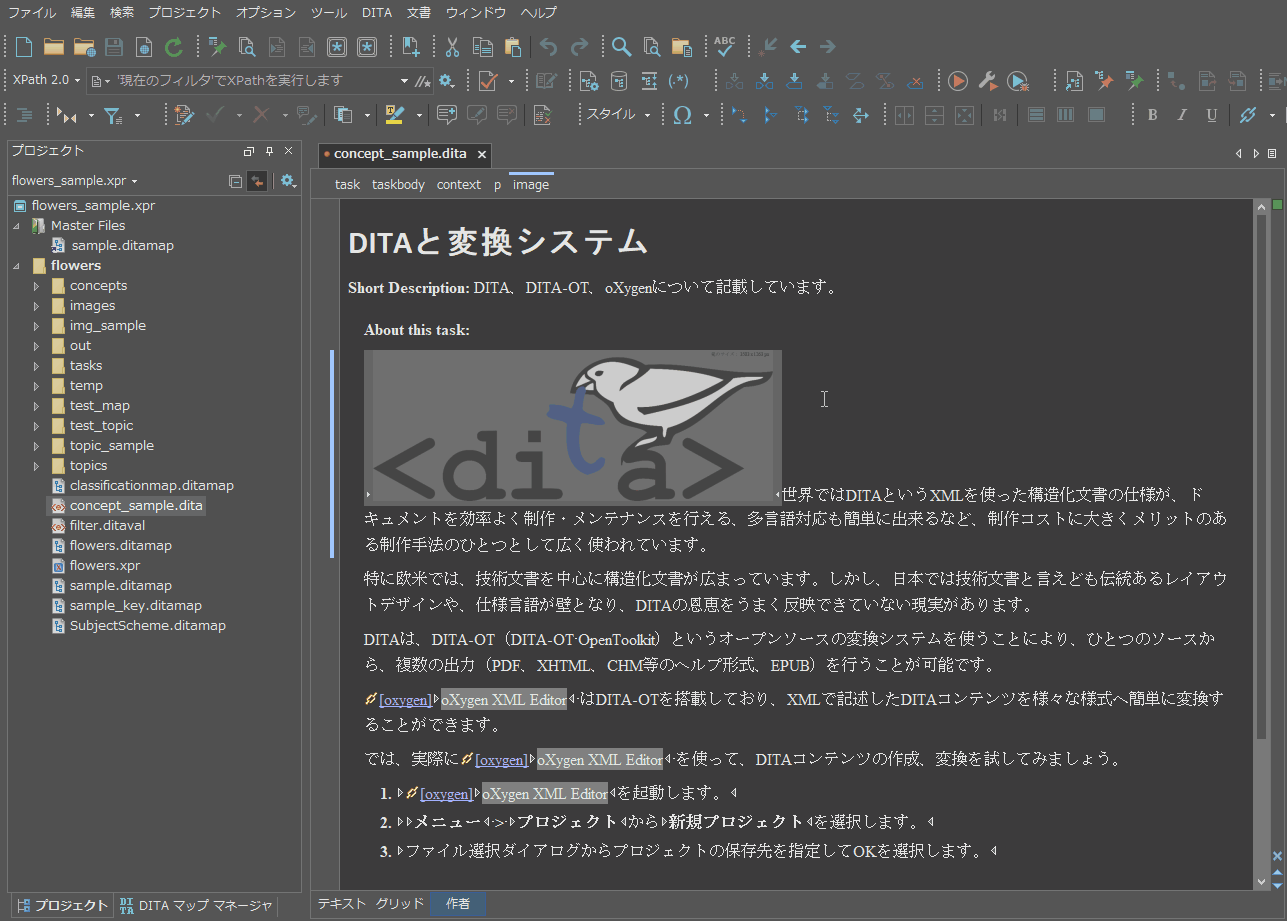Toggle Italic formatting button
Screen dimensions: 1287x921
1182,115
